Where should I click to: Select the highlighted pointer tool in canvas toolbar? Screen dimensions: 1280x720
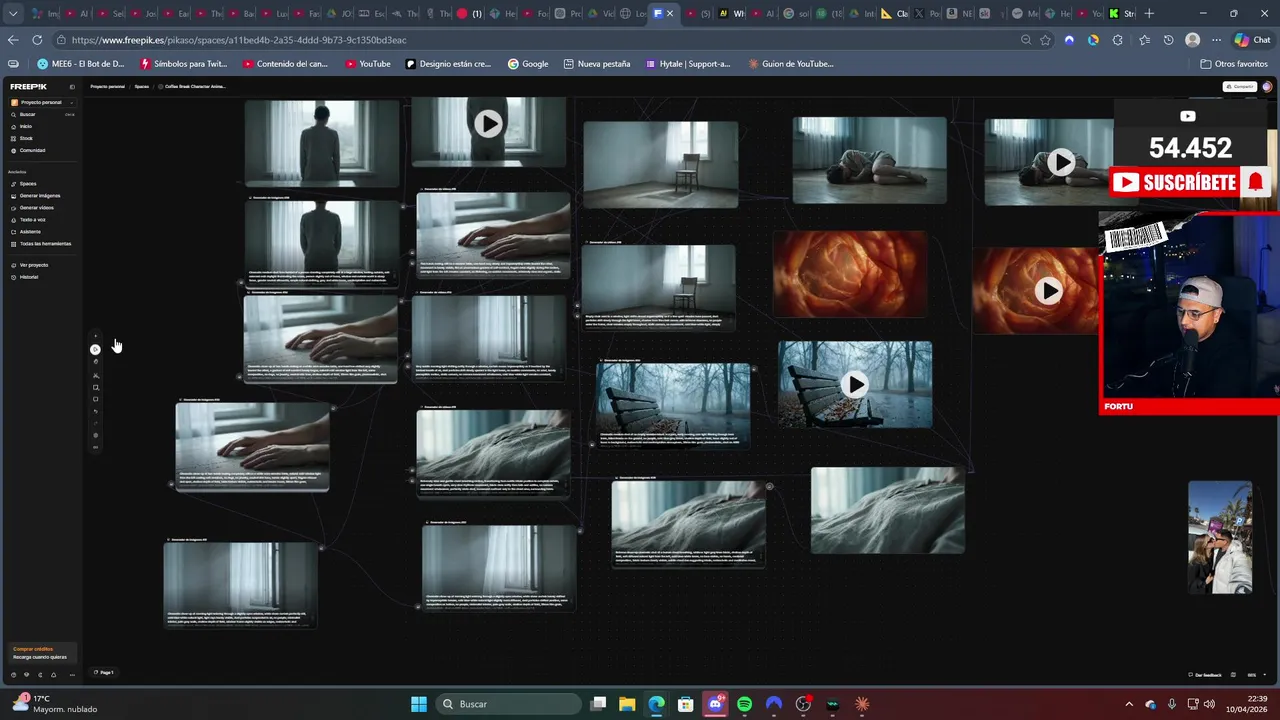pyautogui.click(x=96, y=350)
